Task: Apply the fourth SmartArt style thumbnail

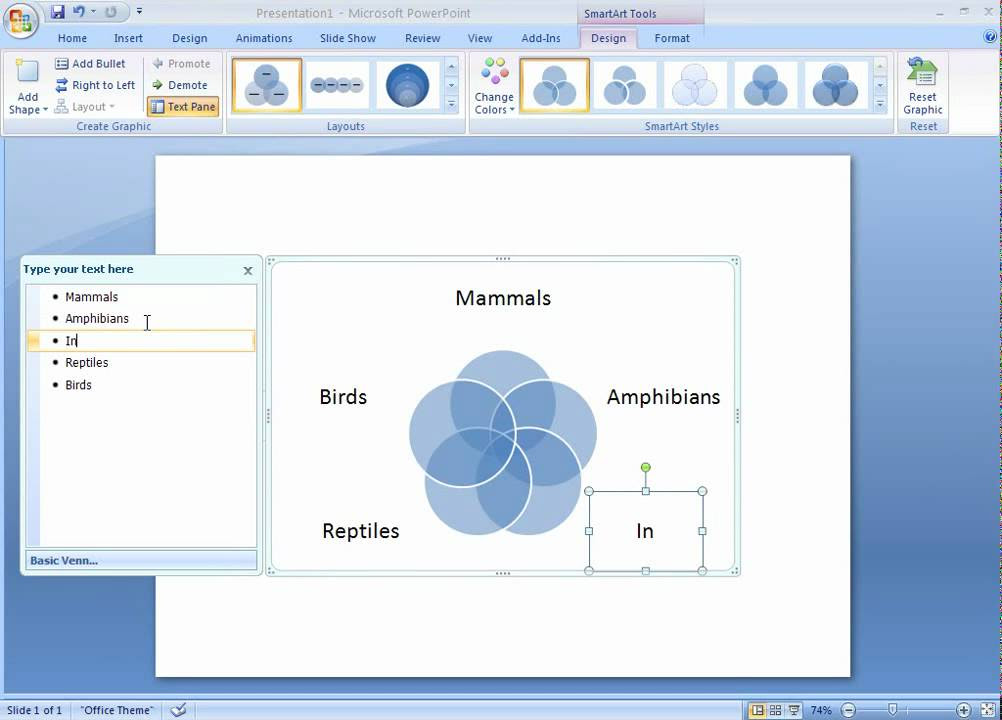Action: pos(765,85)
